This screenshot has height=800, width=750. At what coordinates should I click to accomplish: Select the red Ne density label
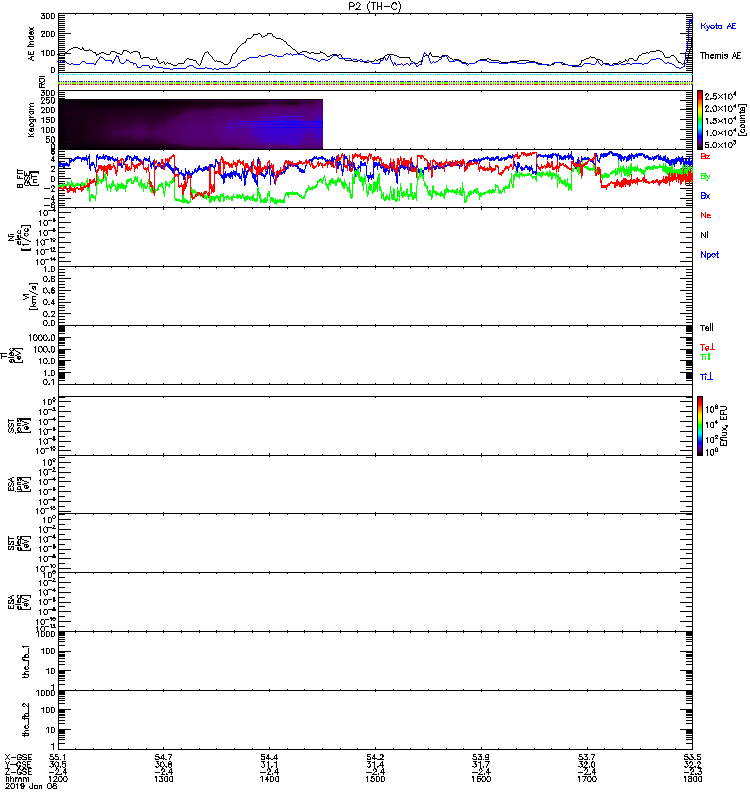pyautogui.click(x=706, y=216)
